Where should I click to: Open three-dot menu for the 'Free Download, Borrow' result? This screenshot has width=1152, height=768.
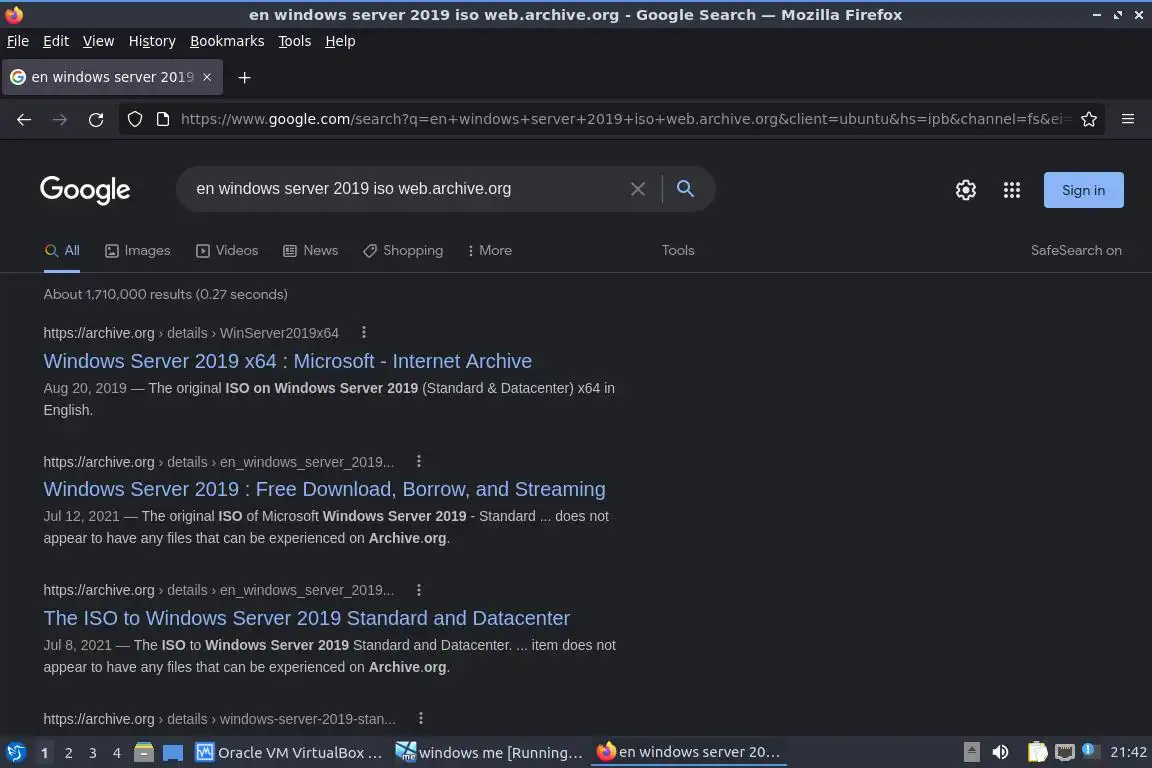[419, 461]
